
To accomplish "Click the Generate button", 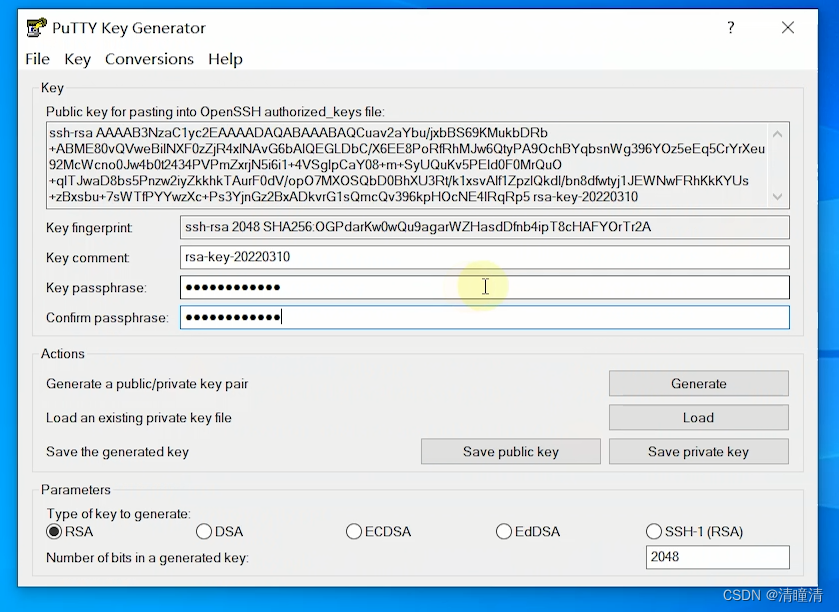I will 698,384.
